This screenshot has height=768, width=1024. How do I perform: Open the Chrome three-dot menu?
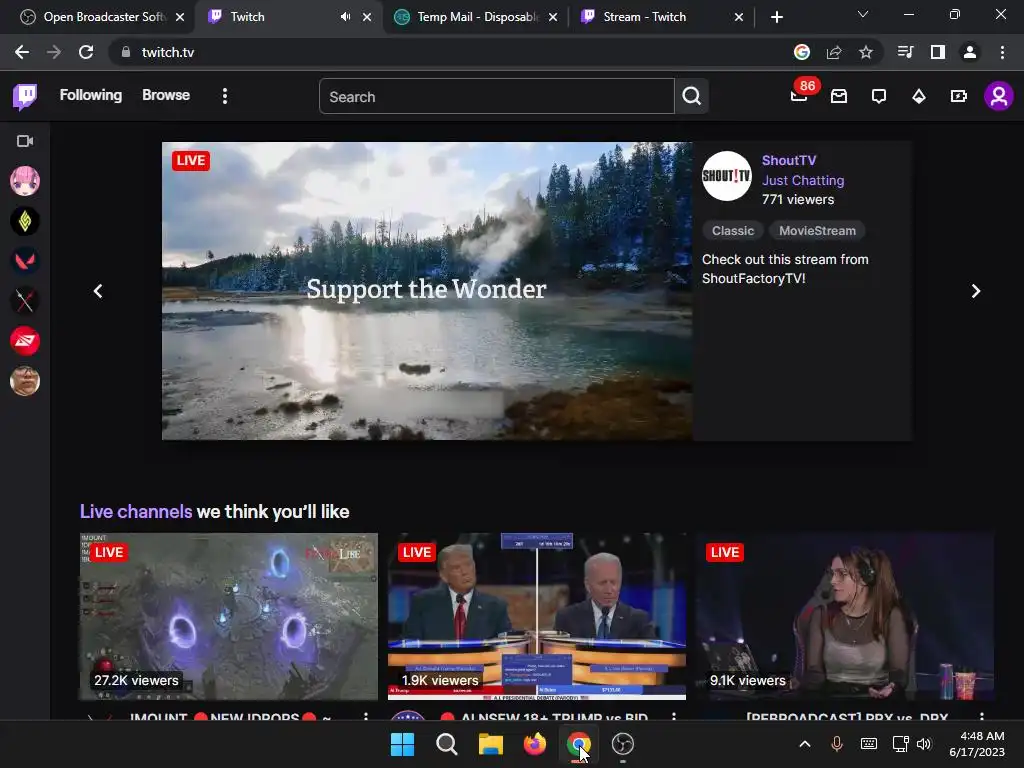tap(1002, 52)
